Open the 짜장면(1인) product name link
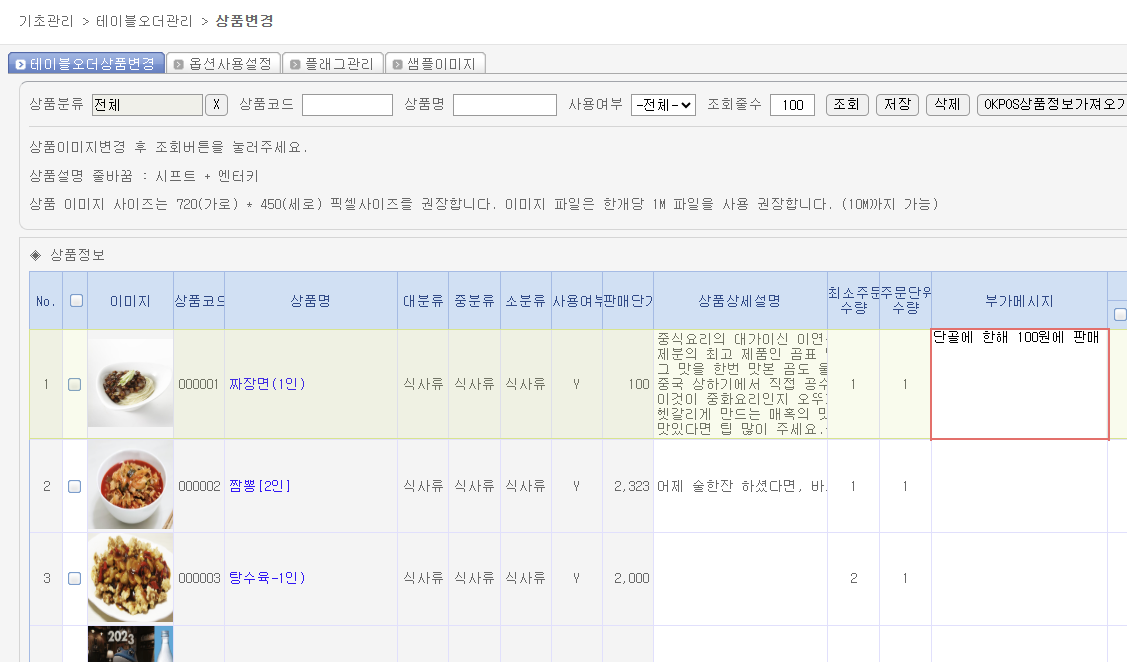 tap(267, 384)
